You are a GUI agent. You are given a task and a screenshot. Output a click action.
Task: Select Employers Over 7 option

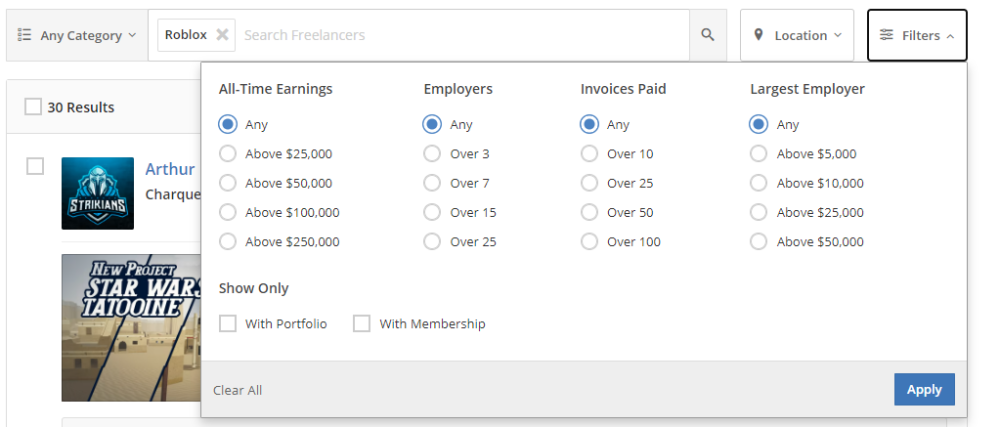click(432, 183)
